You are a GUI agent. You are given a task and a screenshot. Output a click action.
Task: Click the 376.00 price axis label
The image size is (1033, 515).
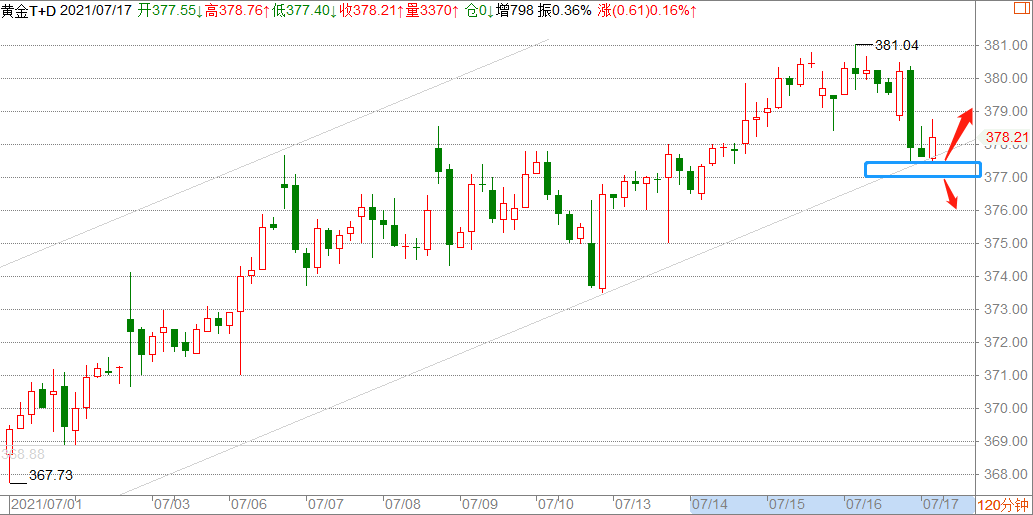tap(1003, 210)
